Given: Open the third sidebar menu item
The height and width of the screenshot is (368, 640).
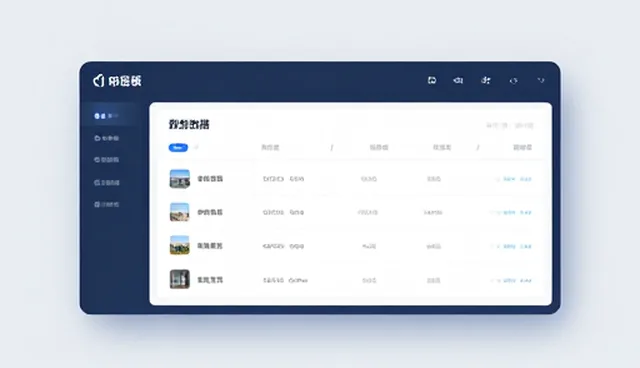Looking at the screenshot, I should click(107, 160).
